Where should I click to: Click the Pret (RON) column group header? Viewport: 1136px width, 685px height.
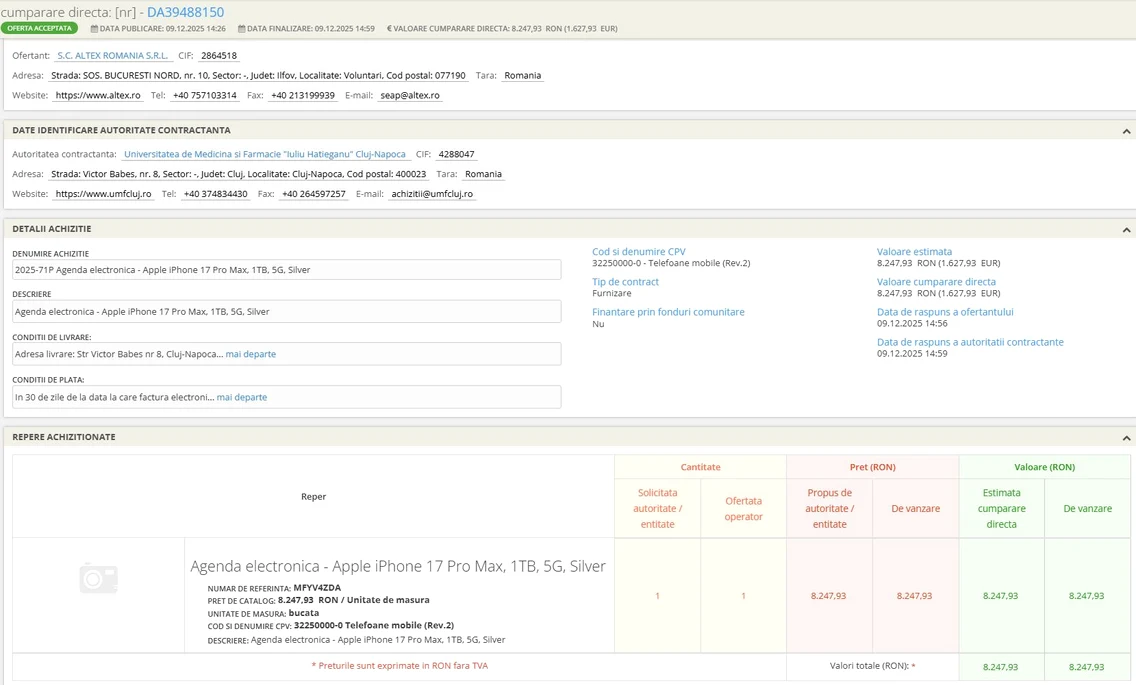point(872,467)
